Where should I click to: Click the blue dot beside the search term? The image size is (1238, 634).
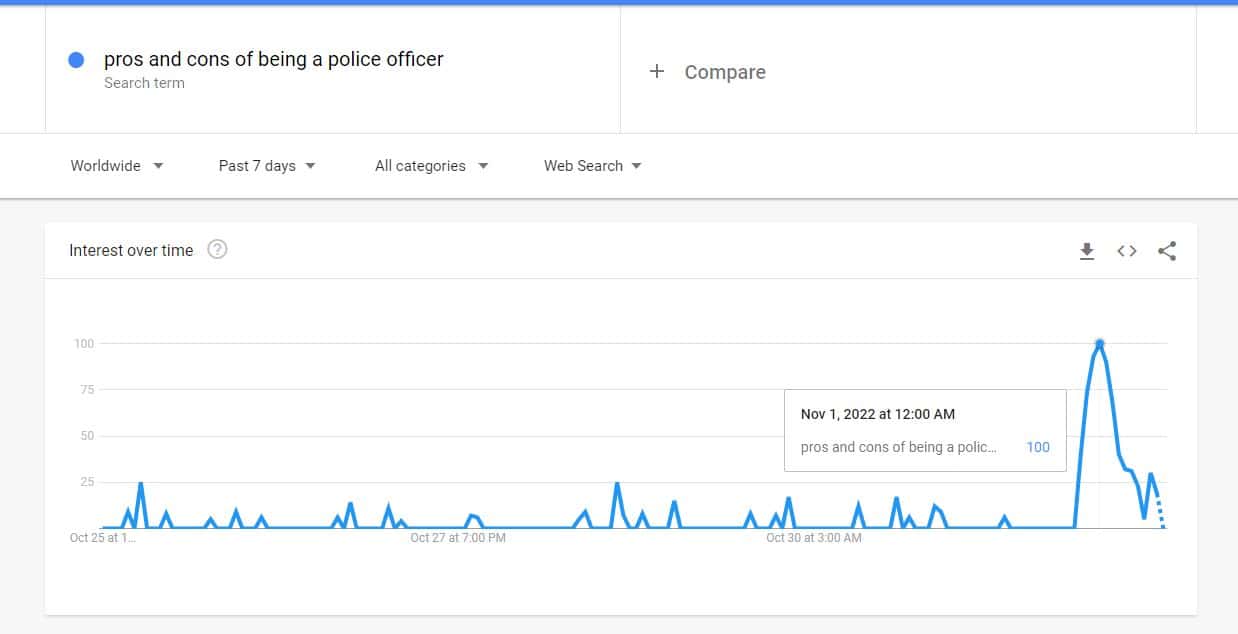[76, 60]
